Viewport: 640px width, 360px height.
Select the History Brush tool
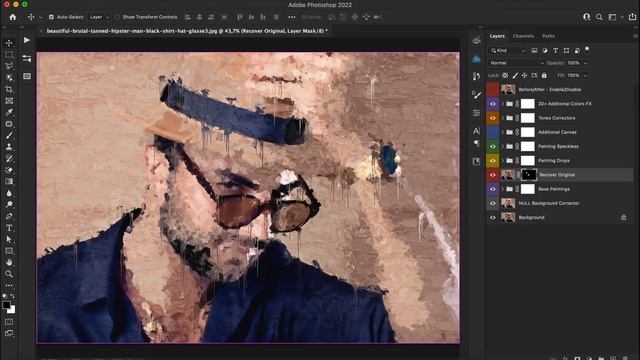tap(9, 158)
